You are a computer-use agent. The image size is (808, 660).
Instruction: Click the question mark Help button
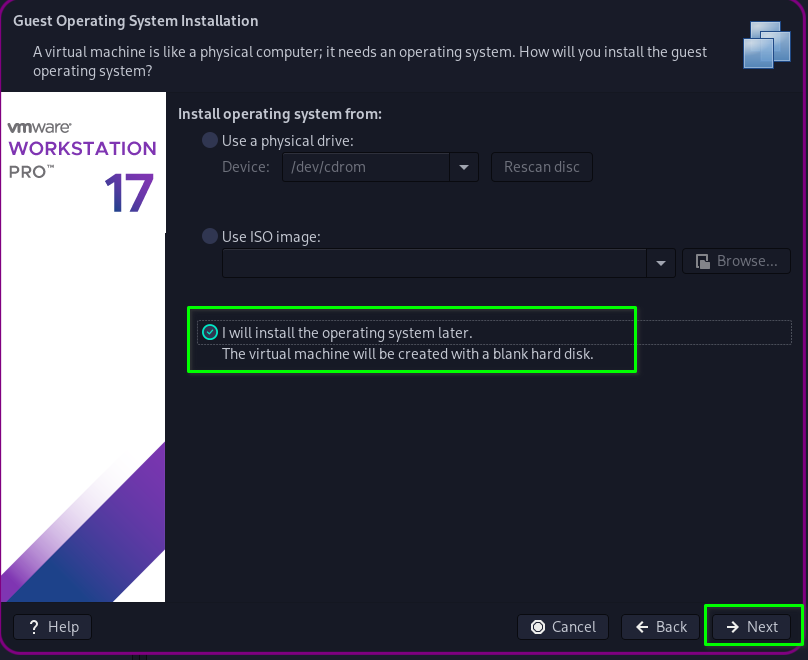point(53,627)
